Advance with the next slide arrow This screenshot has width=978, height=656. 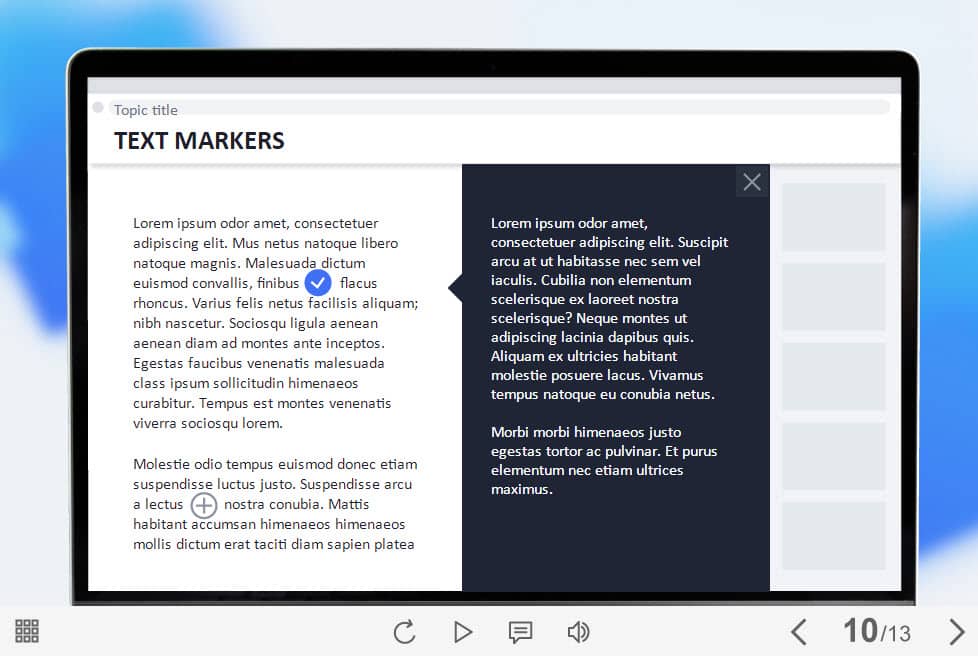tap(956, 632)
